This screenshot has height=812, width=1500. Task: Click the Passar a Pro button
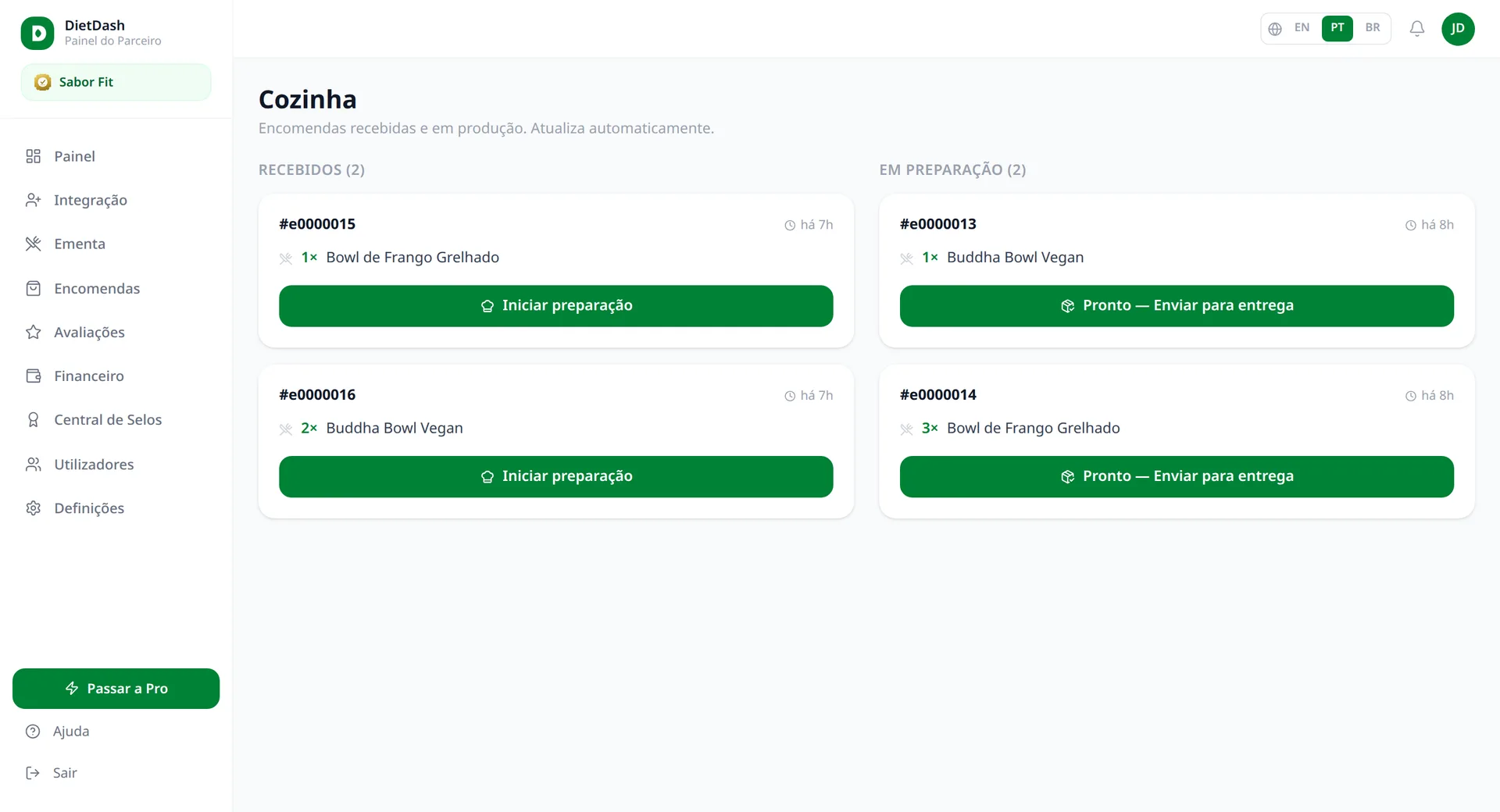pos(116,689)
